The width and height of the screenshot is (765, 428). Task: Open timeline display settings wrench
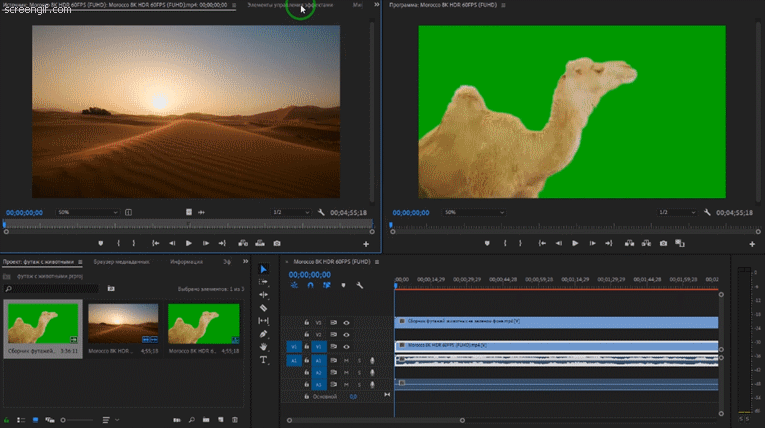[x=360, y=285]
